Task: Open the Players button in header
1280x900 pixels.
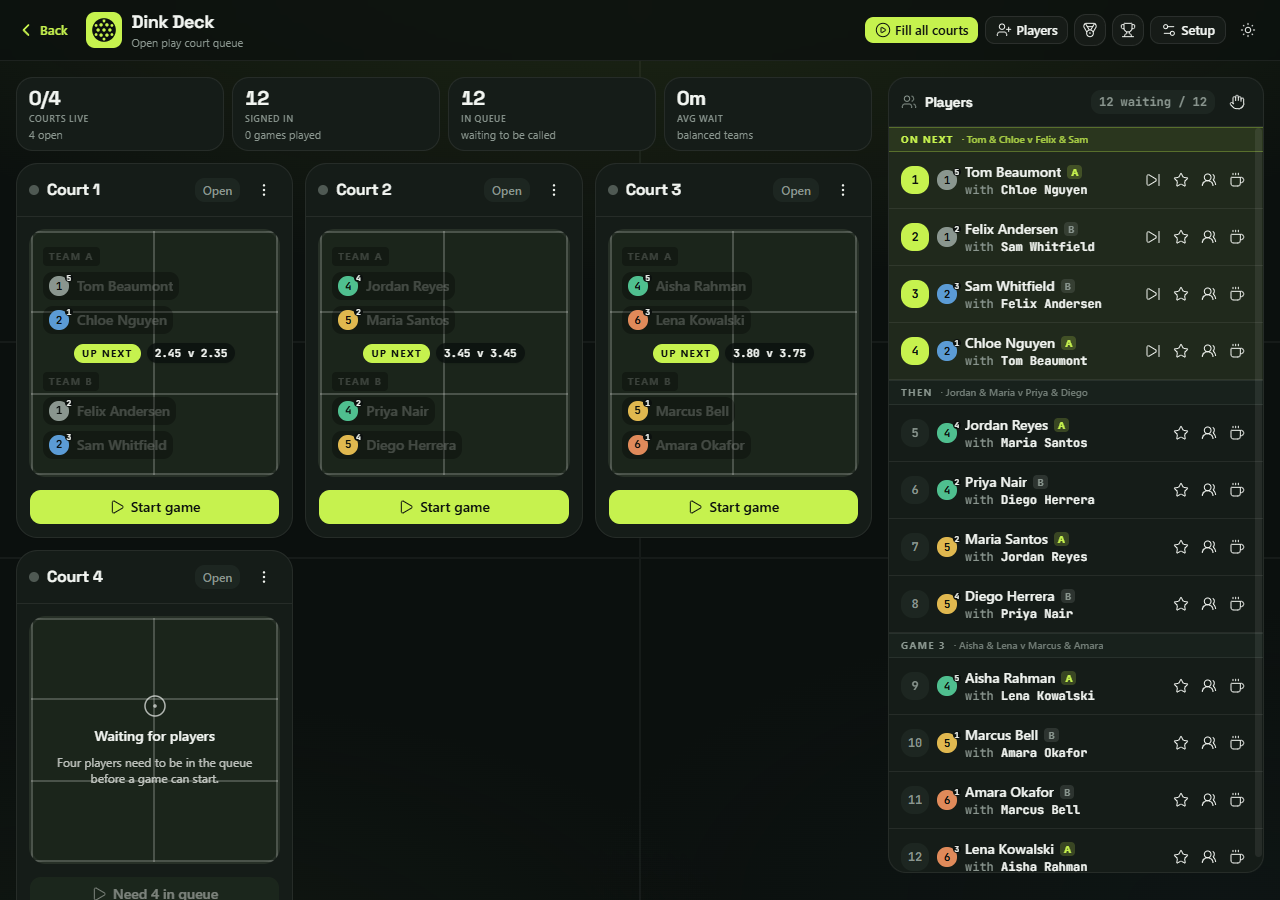Action: [x=1027, y=30]
